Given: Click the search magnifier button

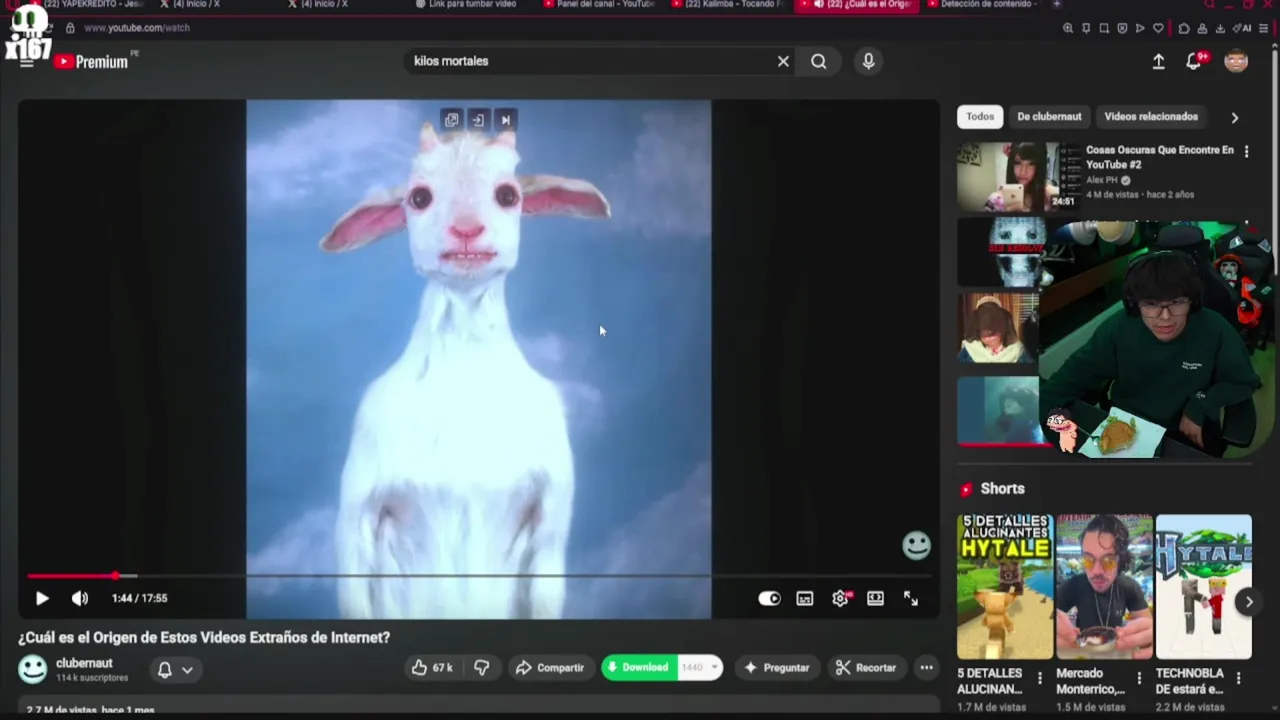Looking at the screenshot, I should [819, 61].
